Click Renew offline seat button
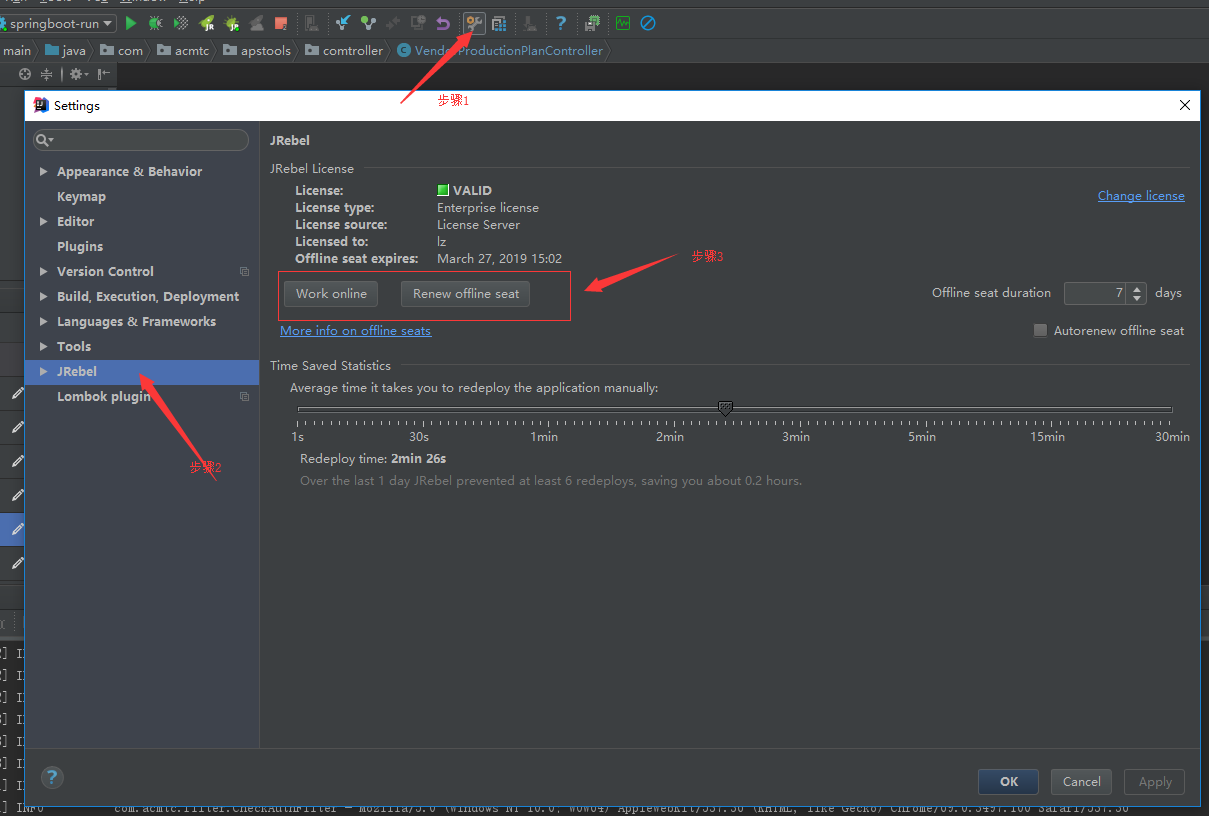 coord(466,293)
